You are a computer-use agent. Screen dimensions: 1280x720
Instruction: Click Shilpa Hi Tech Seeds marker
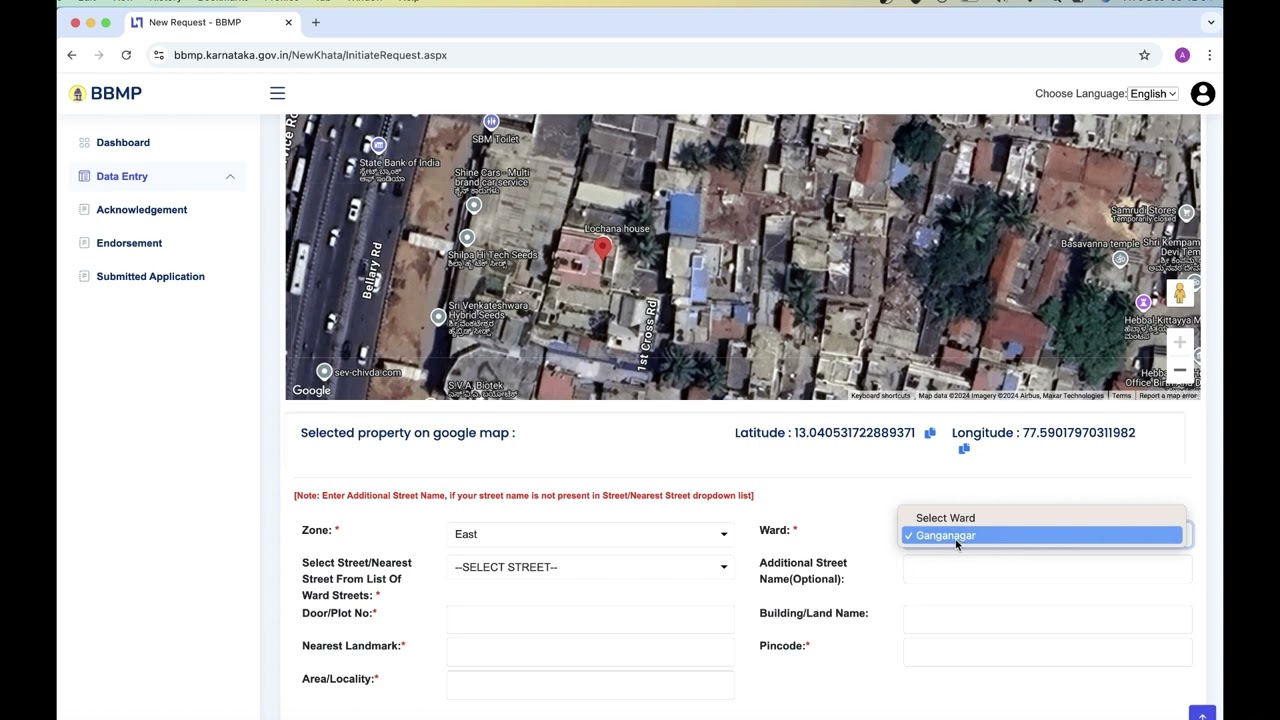point(467,238)
